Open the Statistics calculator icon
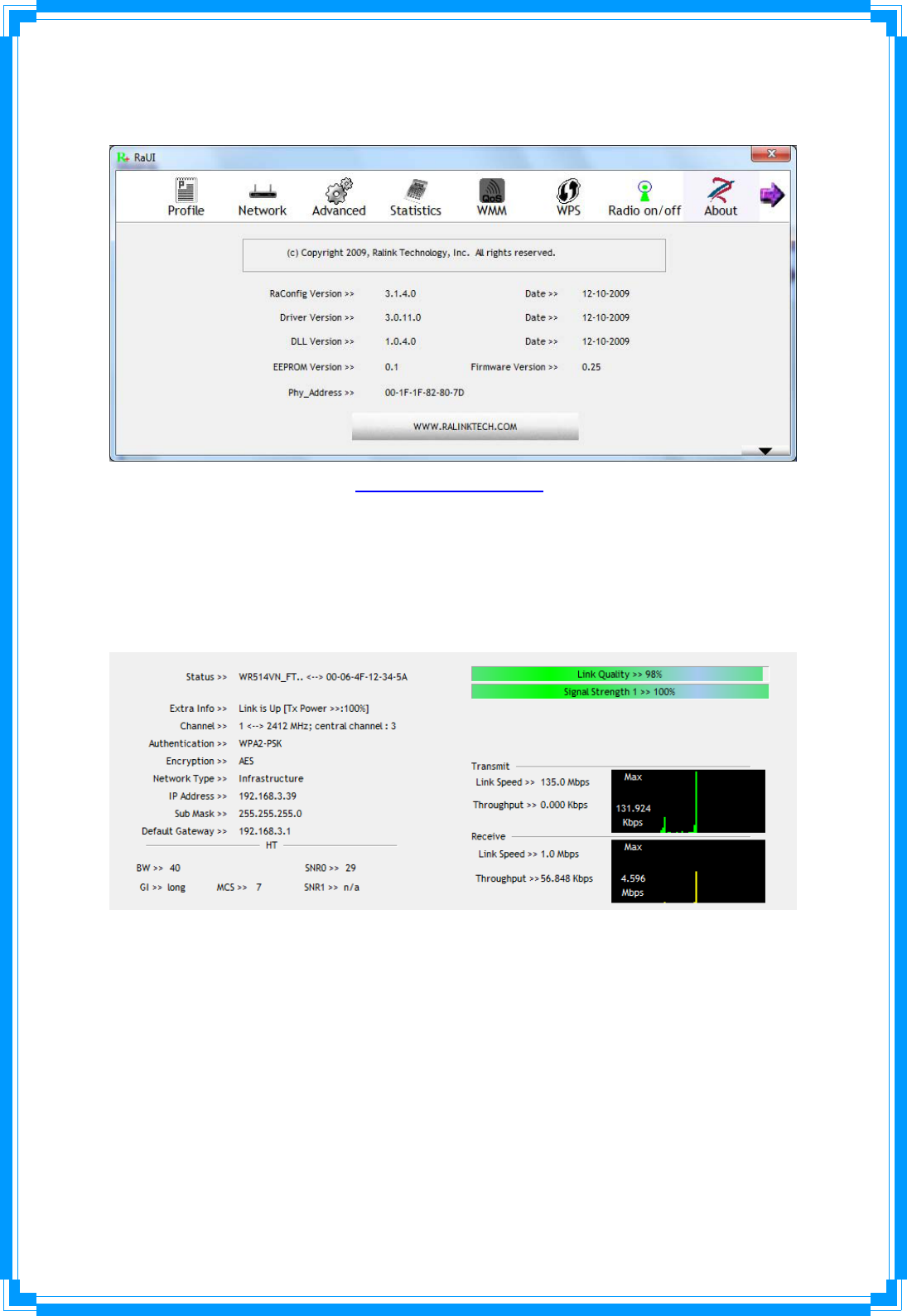Image resolution: width=907 pixels, height=1316 pixels. coord(416,190)
